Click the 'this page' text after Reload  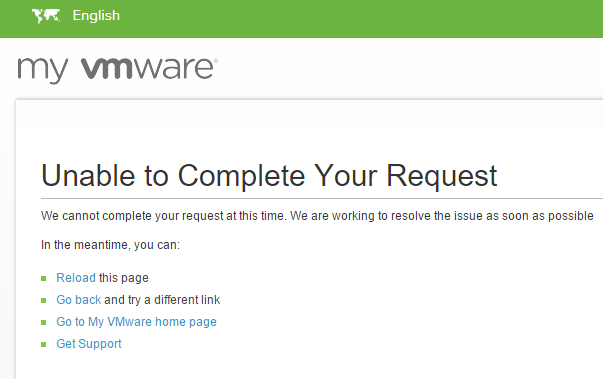[x=123, y=278]
